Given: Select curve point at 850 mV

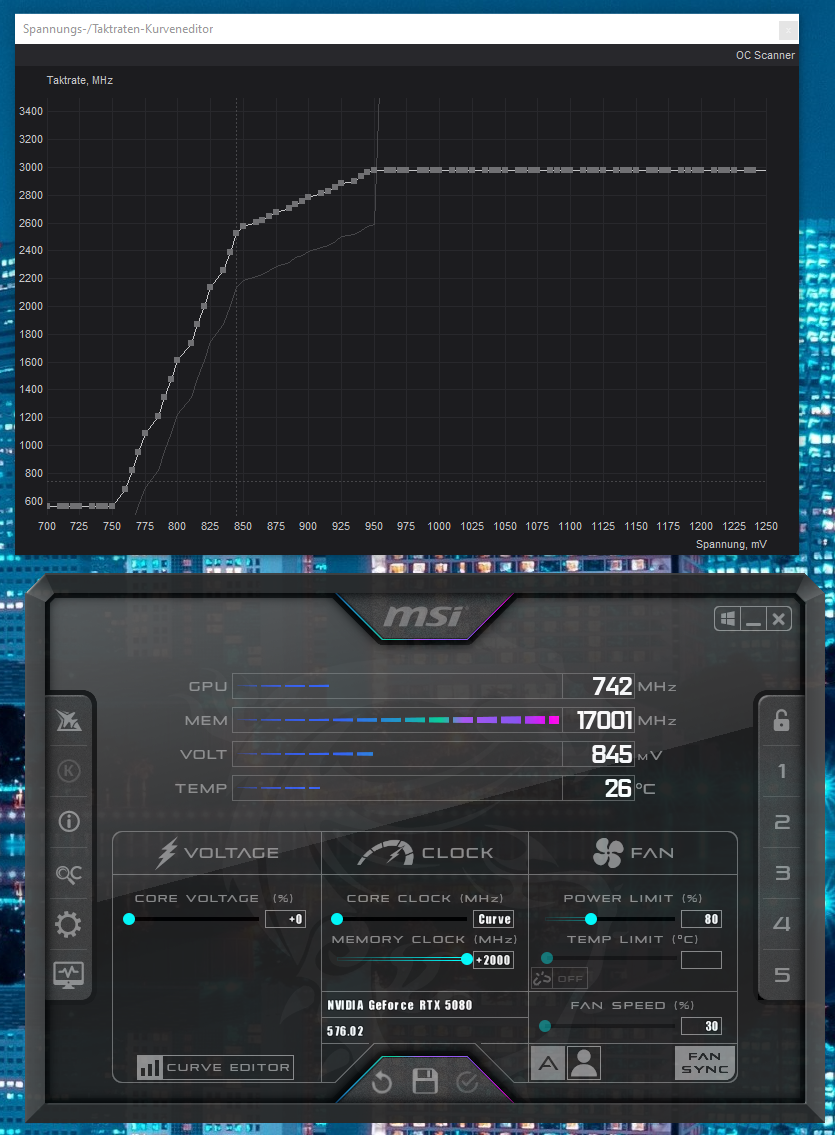Looking at the screenshot, I should pyautogui.click(x=243, y=227).
